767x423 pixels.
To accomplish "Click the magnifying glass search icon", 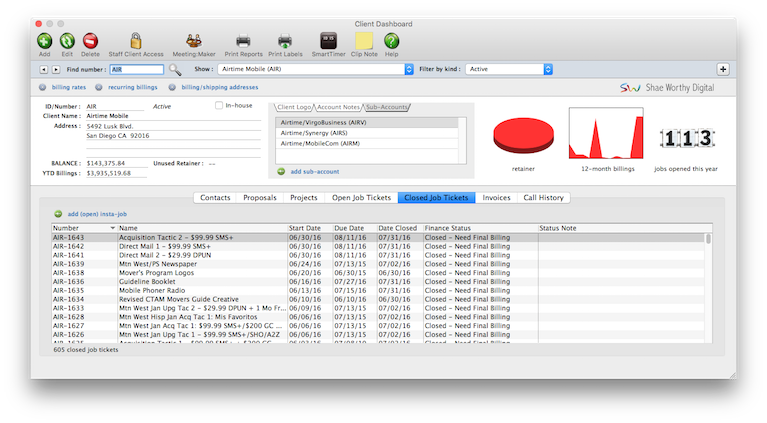I will [175, 69].
